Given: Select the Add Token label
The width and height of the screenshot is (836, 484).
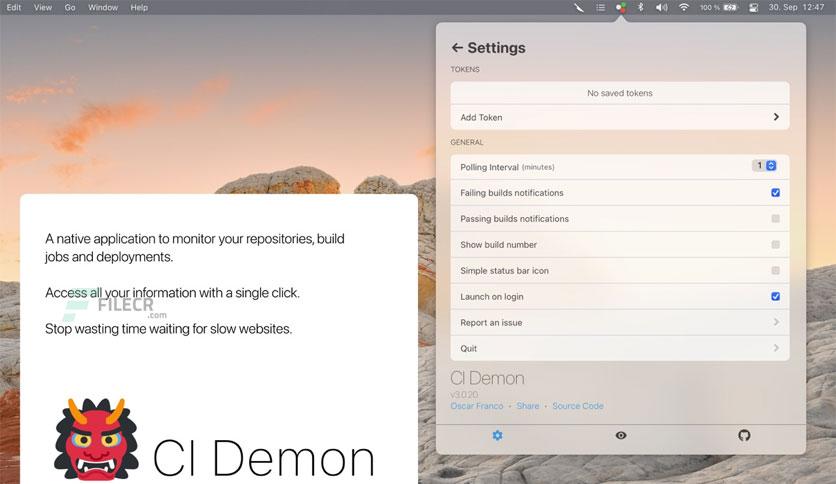Looking at the screenshot, I should [x=481, y=117].
